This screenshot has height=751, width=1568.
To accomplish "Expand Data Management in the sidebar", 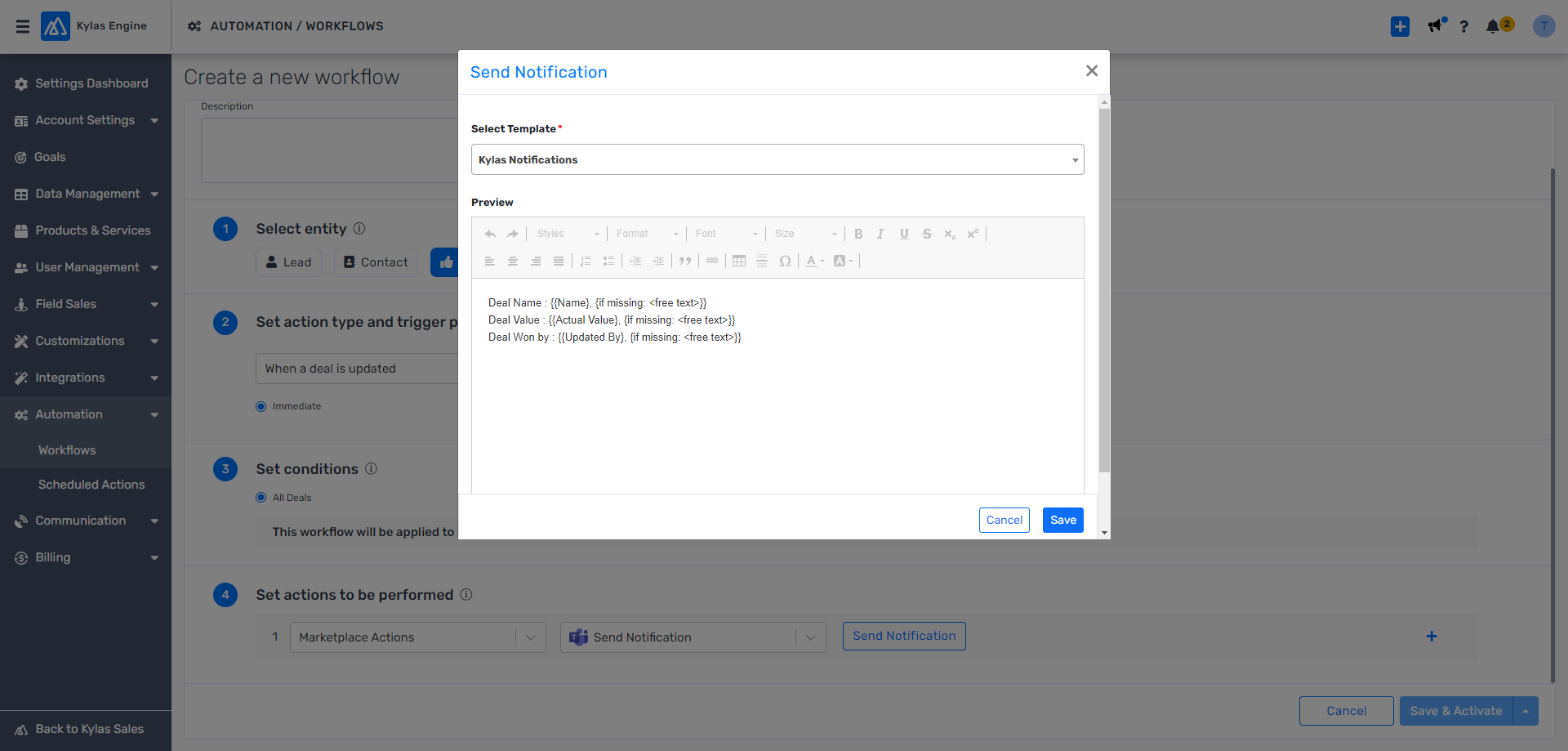I will tap(86, 194).
